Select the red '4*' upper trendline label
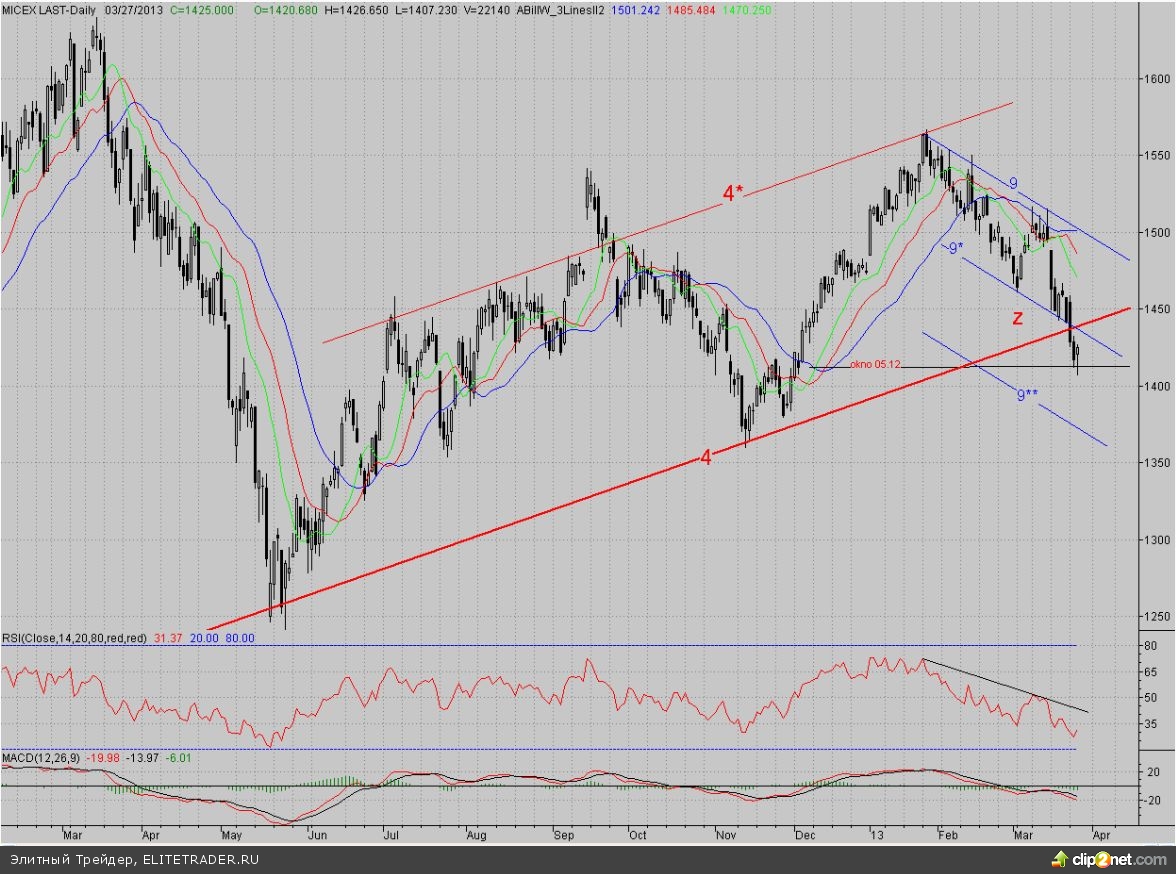1176x874 pixels. coord(733,194)
